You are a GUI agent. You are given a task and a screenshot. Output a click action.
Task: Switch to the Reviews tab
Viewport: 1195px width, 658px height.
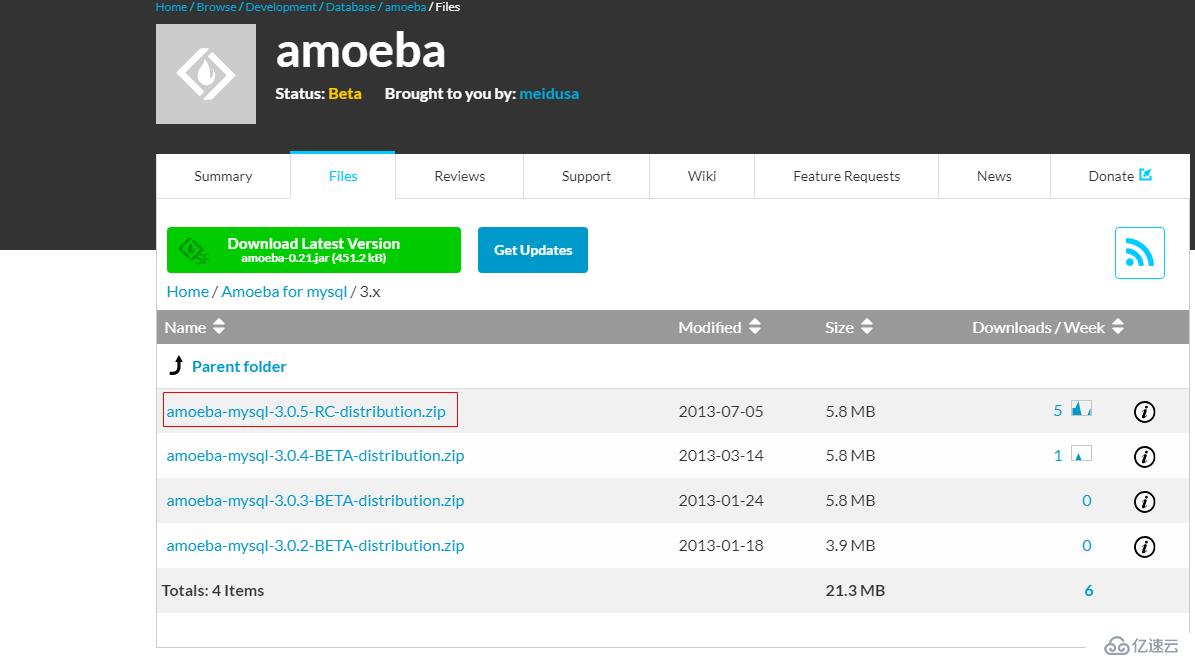tap(459, 176)
